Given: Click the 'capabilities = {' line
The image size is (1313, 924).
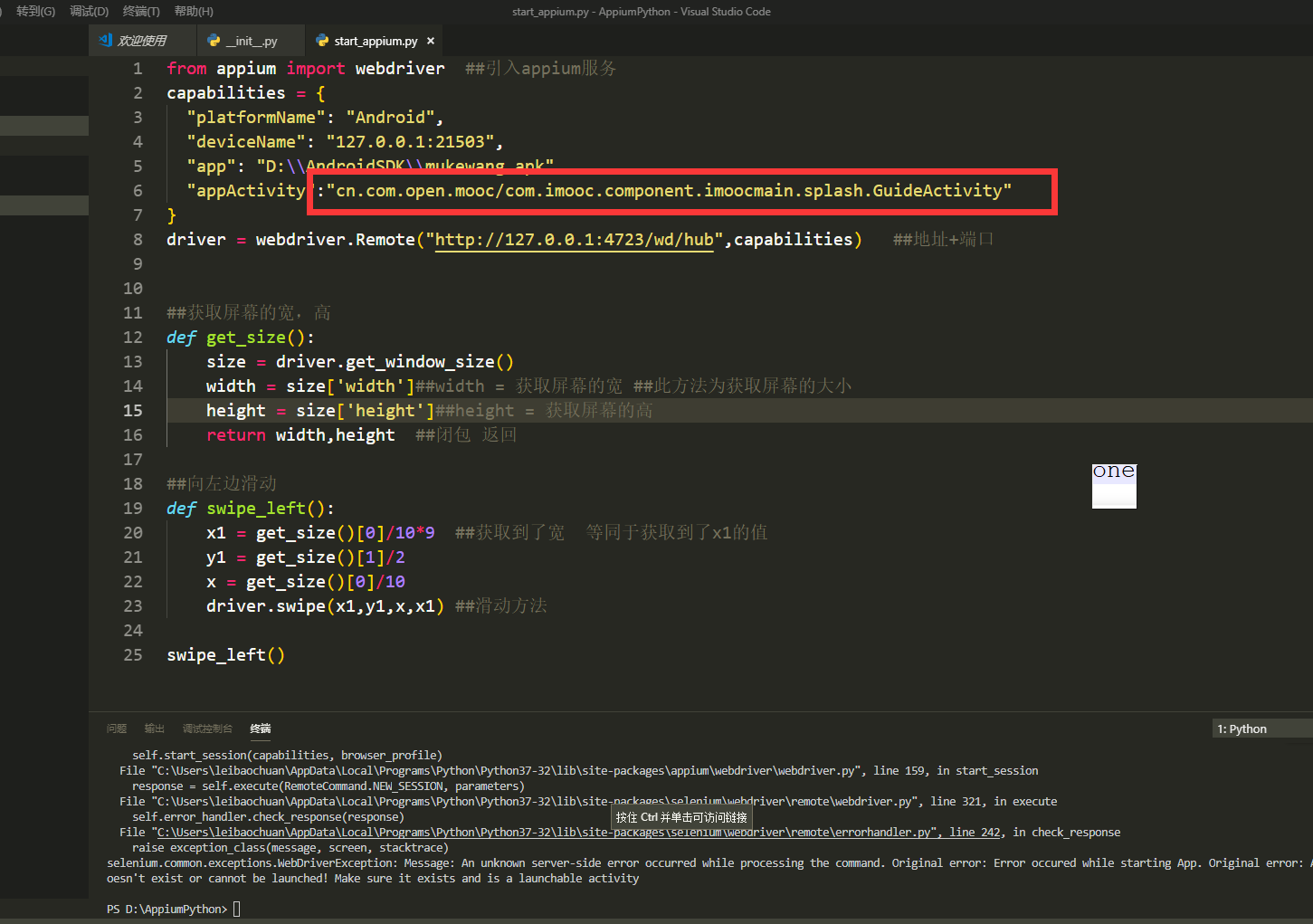Looking at the screenshot, I should pyautogui.click(x=246, y=93).
